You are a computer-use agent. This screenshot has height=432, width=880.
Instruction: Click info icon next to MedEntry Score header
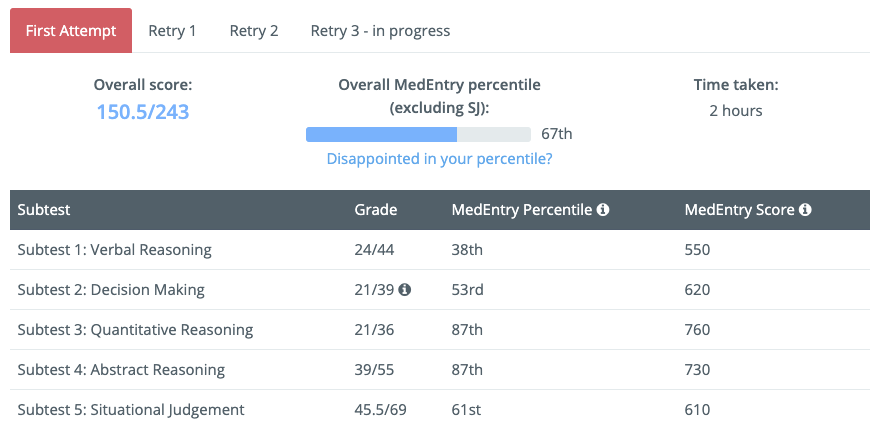click(805, 210)
